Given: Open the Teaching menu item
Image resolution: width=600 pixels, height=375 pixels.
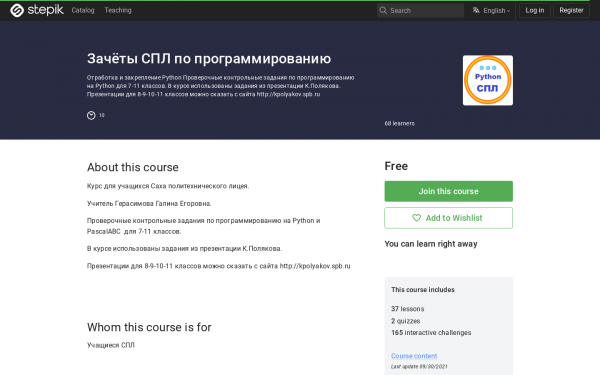Looking at the screenshot, I should click(x=118, y=10).
